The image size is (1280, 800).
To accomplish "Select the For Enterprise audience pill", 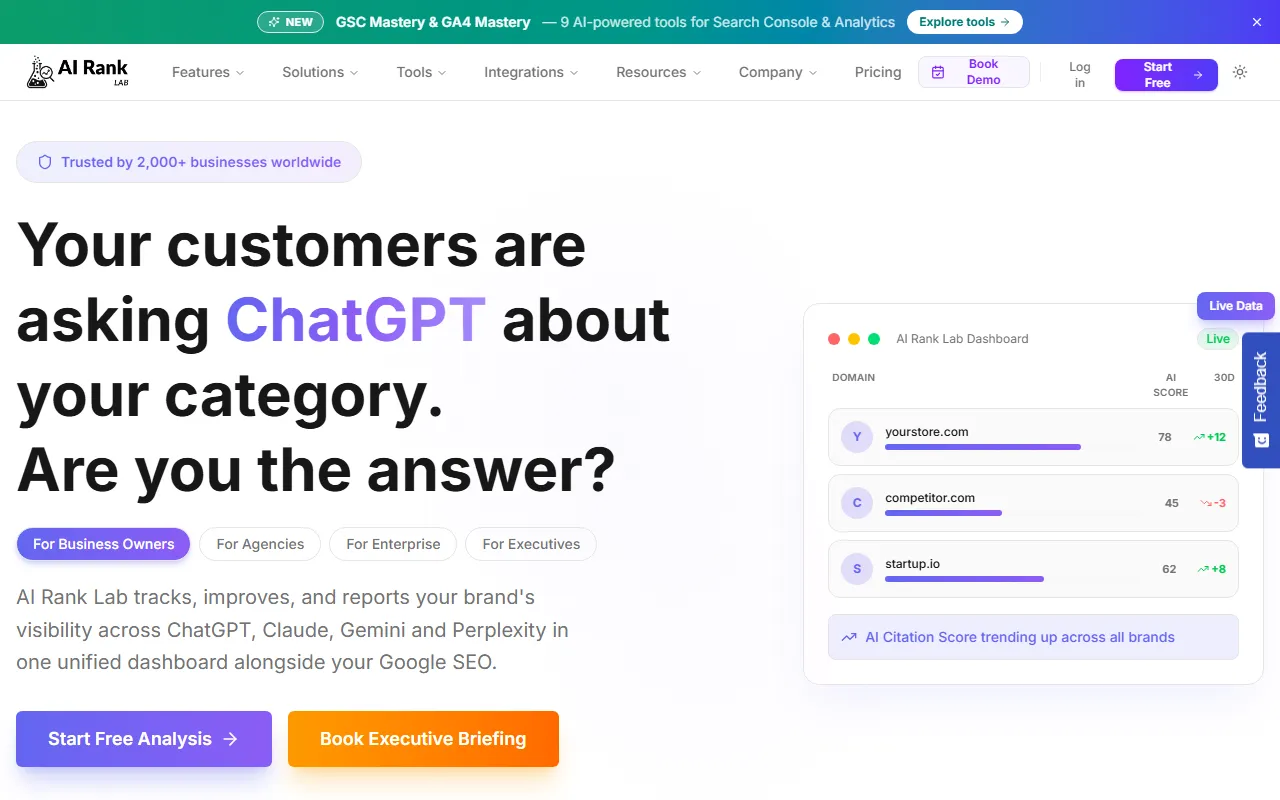I will [393, 544].
